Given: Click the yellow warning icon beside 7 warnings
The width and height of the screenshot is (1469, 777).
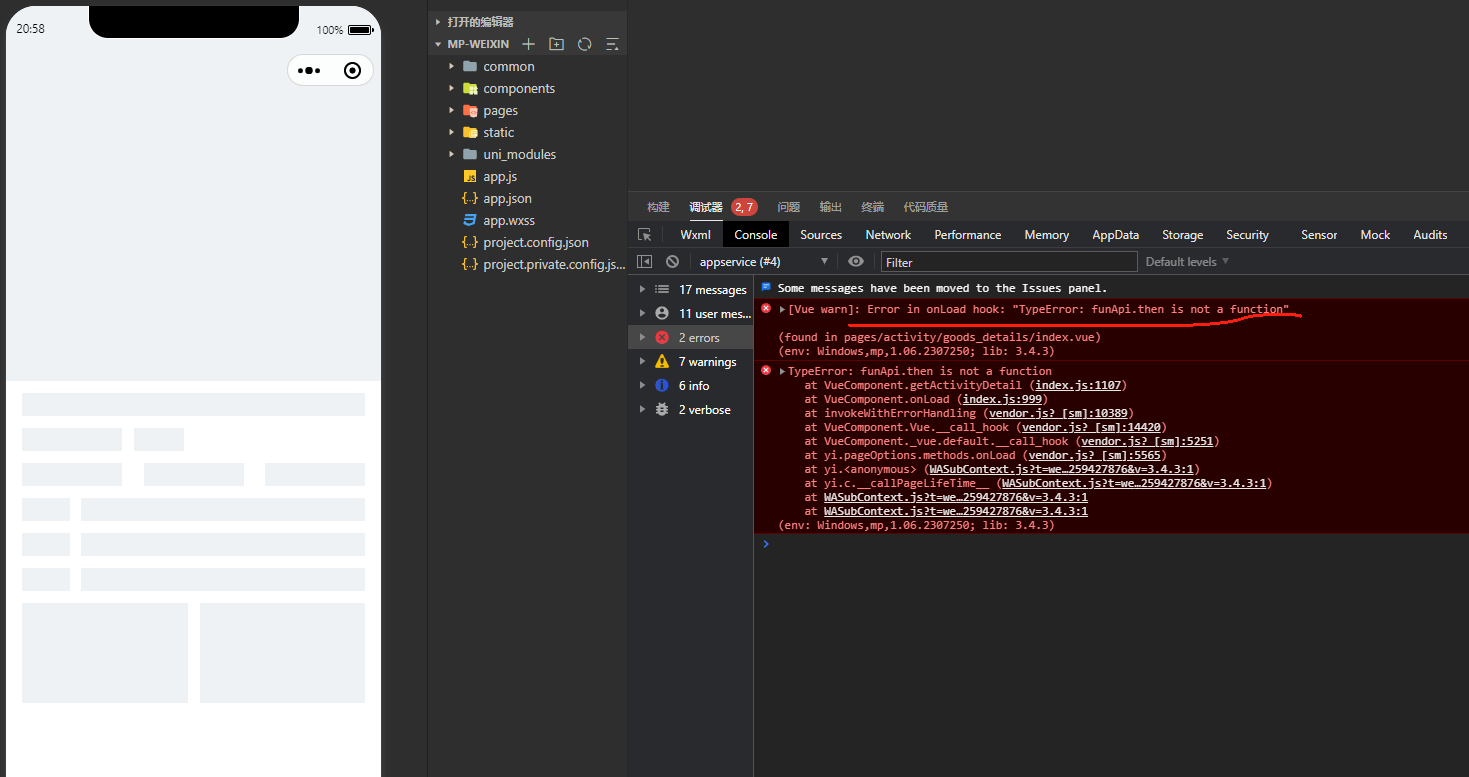Looking at the screenshot, I should 662,361.
